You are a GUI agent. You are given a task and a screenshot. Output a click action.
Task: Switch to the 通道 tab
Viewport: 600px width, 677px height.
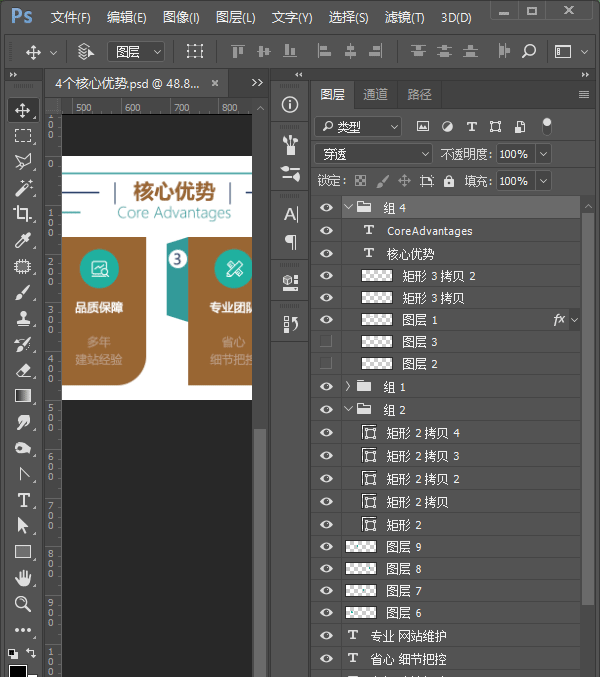click(x=375, y=95)
